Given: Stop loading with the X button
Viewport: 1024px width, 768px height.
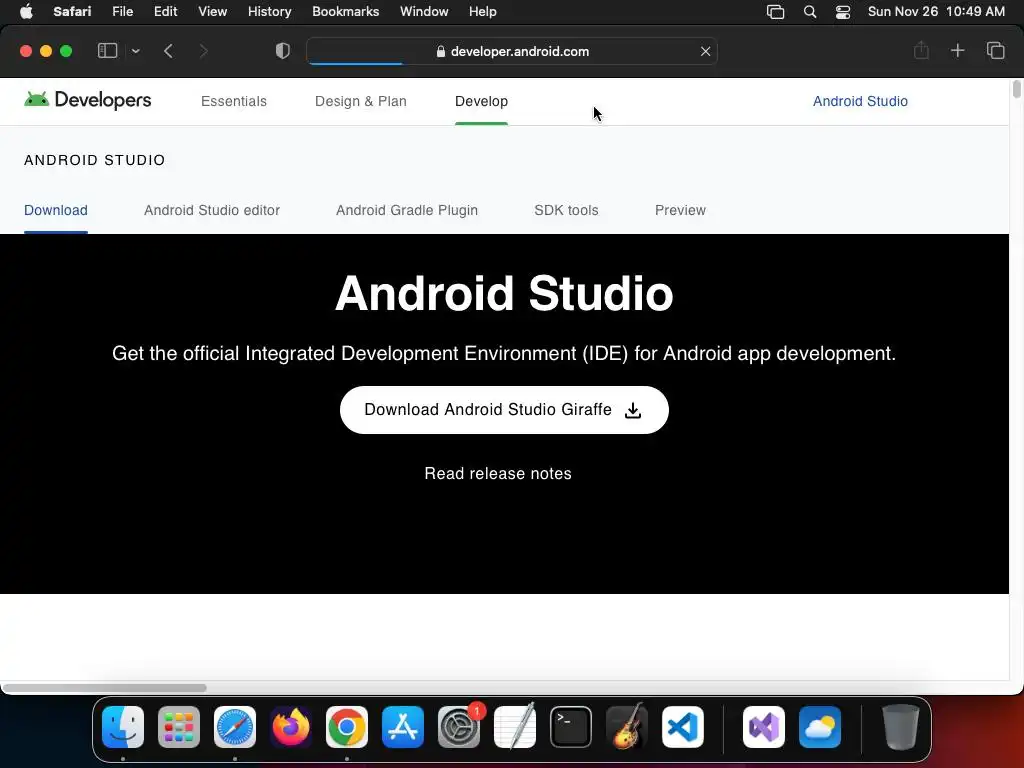Looking at the screenshot, I should pos(705,52).
